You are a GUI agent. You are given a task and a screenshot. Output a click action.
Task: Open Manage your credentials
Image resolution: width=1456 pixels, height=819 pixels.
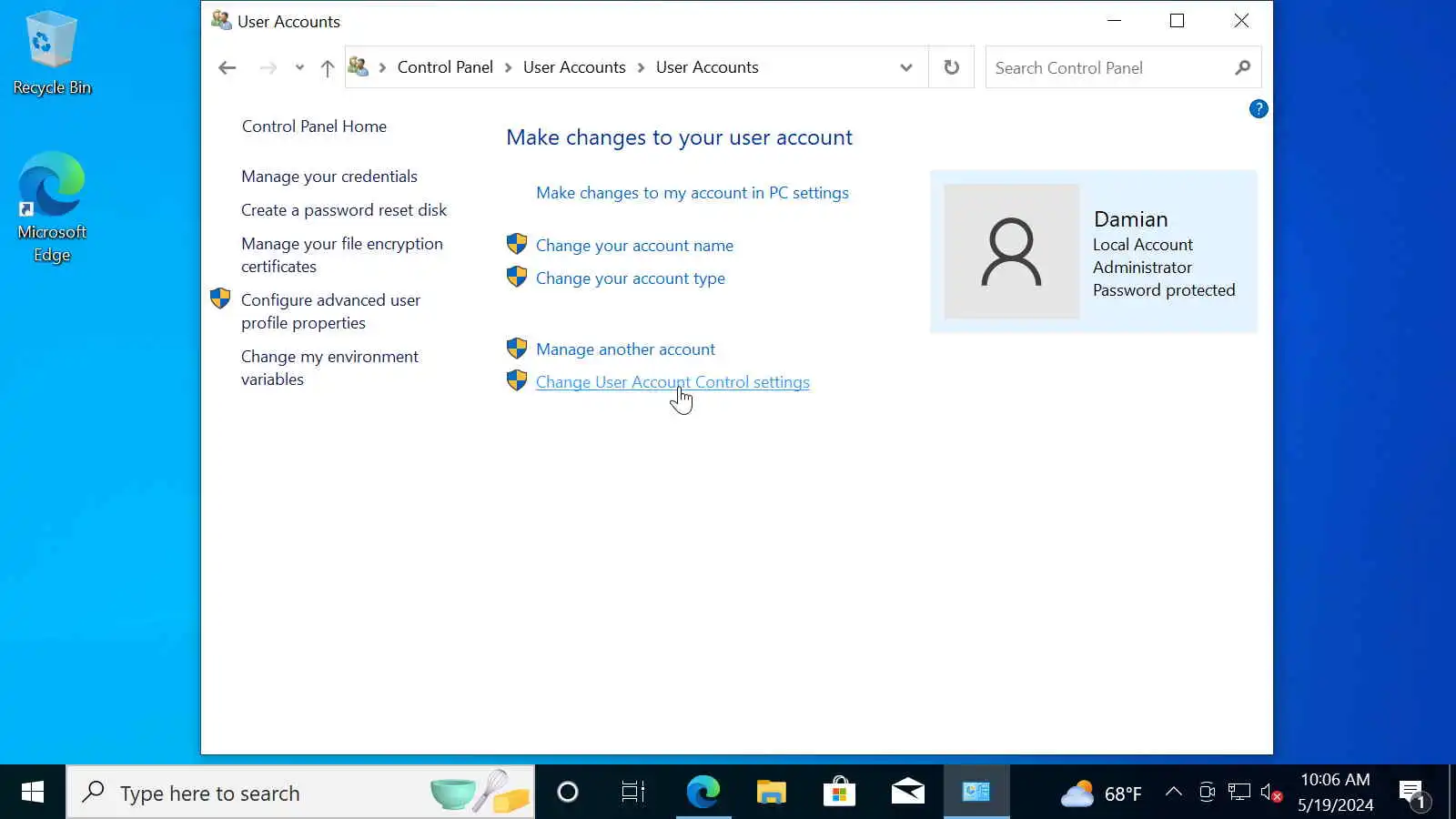point(329,177)
